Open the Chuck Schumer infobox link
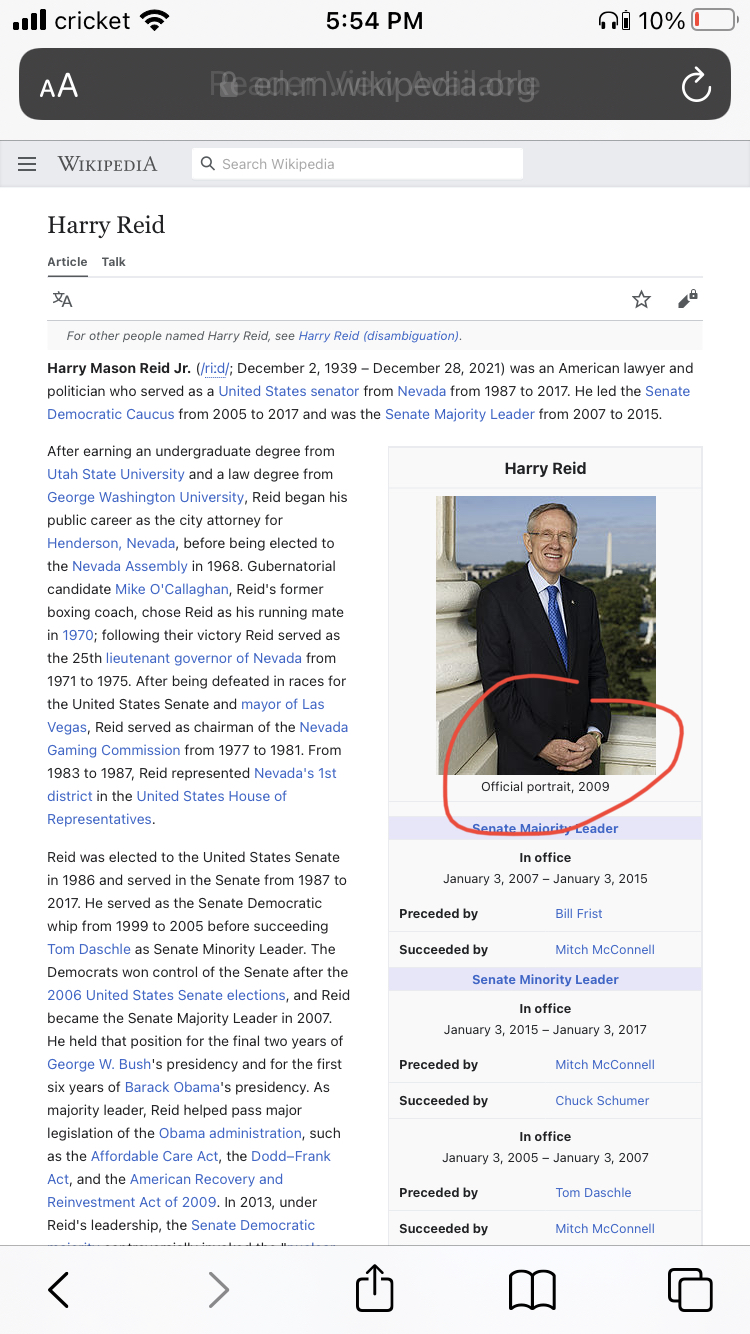The height and width of the screenshot is (1334, 750). (x=603, y=1101)
